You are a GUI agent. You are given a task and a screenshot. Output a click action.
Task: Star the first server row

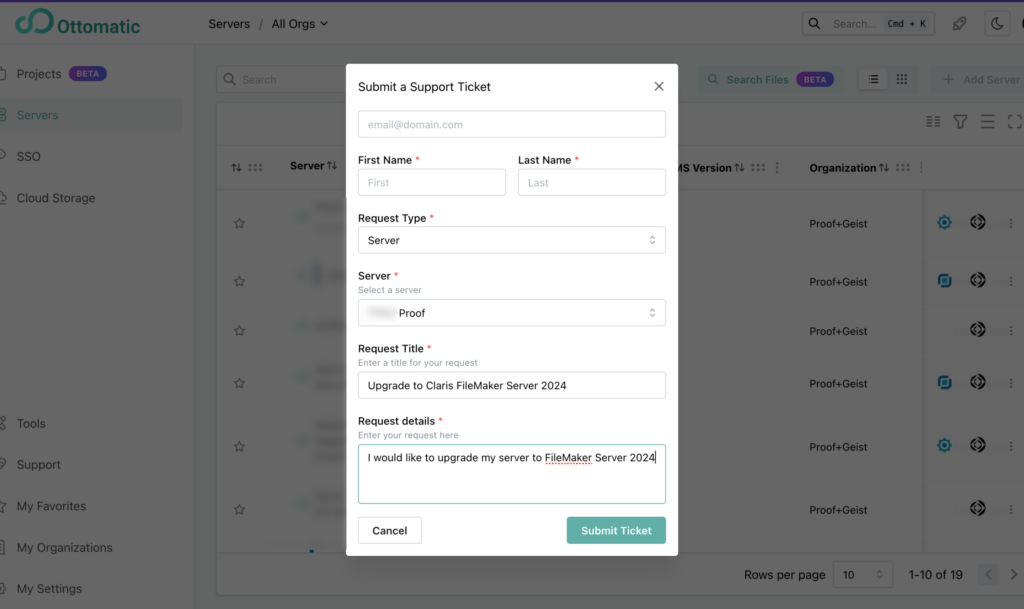point(240,223)
